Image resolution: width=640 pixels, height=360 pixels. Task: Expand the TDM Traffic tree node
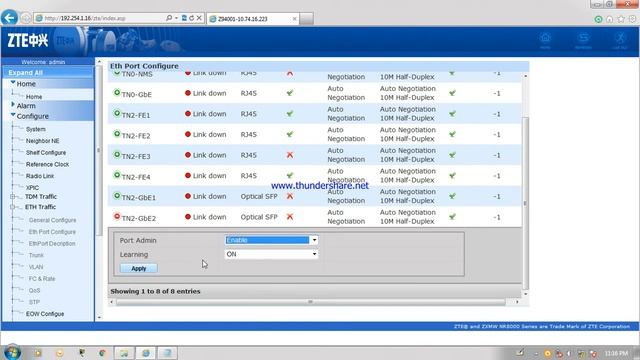click(x=13, y=197)
